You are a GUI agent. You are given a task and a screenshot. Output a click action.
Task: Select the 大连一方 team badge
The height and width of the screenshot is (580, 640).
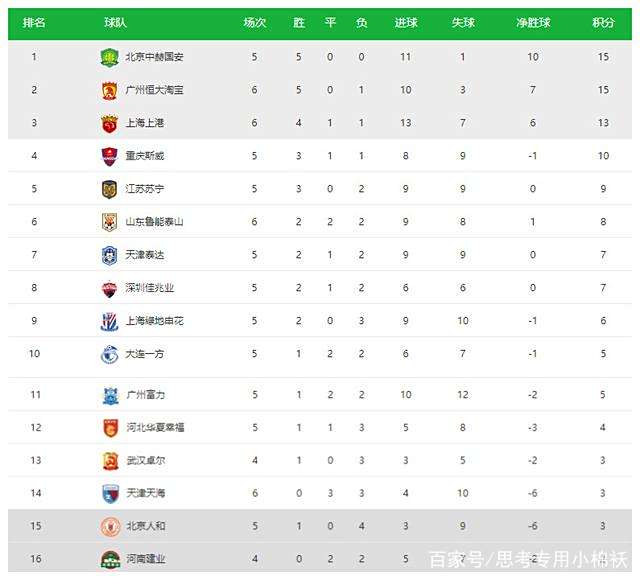[109, 354]
